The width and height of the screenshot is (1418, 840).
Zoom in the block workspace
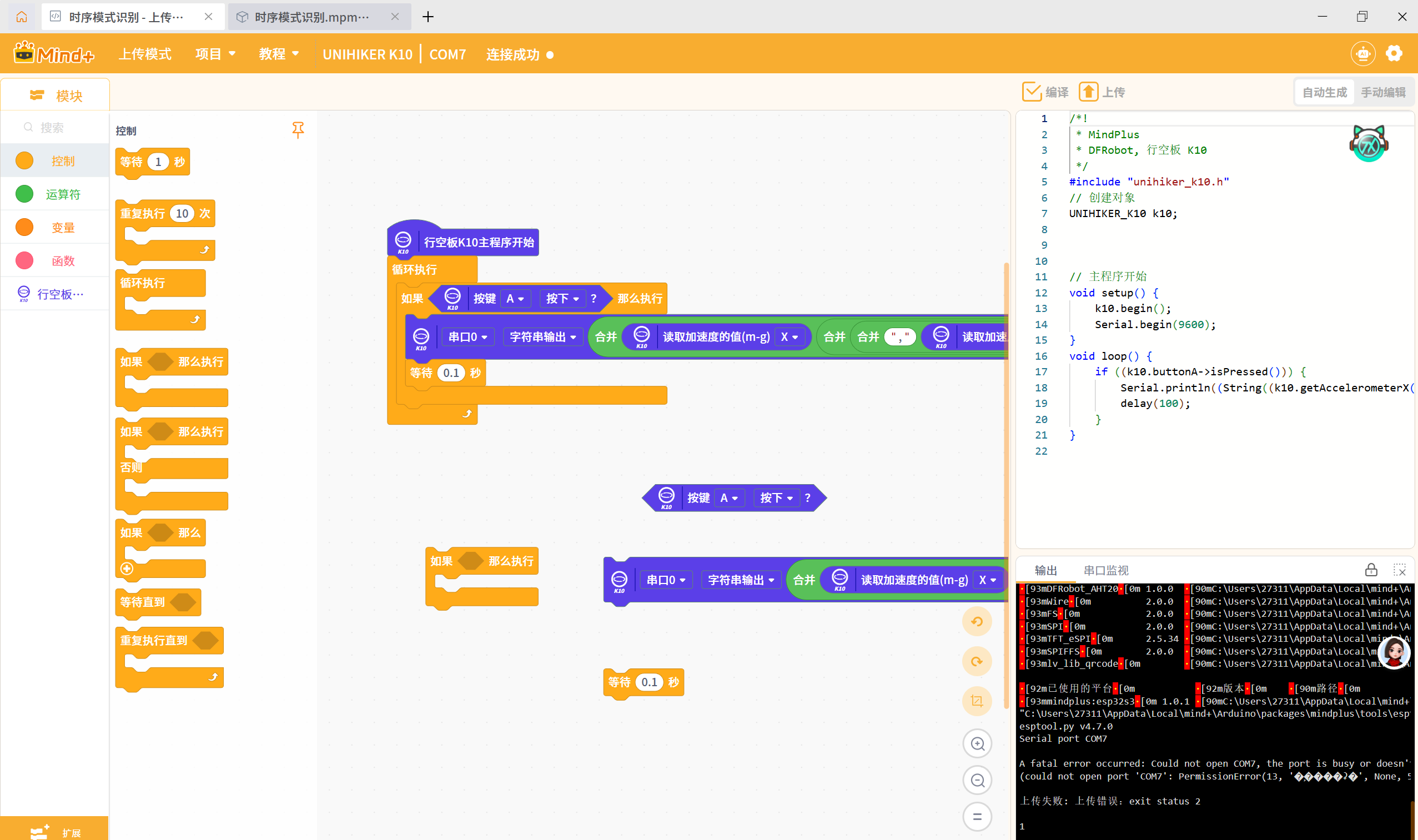977,743
